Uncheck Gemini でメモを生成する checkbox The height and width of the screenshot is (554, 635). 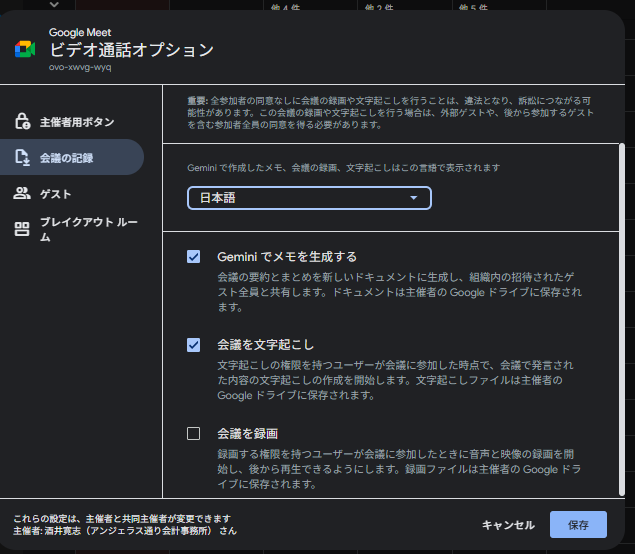[194, 256]
